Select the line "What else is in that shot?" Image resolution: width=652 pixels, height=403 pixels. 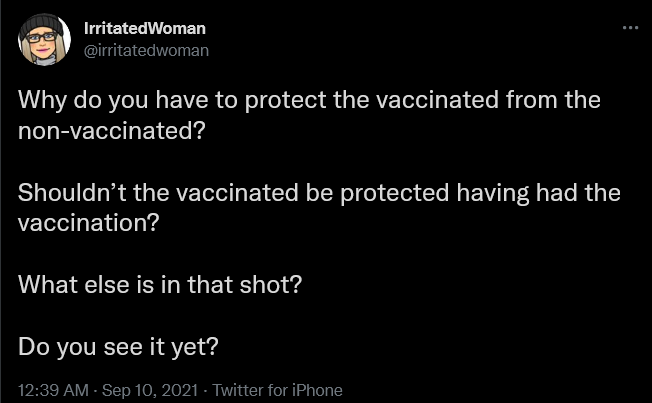160,284
